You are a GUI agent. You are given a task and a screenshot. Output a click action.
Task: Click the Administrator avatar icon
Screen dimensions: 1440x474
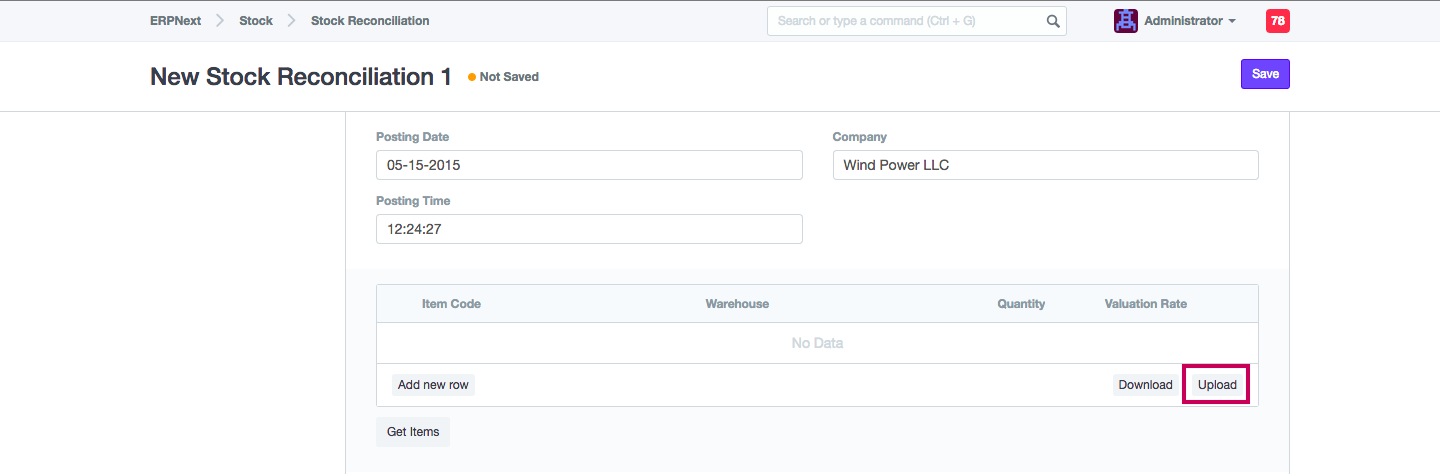coord(1126,21)
